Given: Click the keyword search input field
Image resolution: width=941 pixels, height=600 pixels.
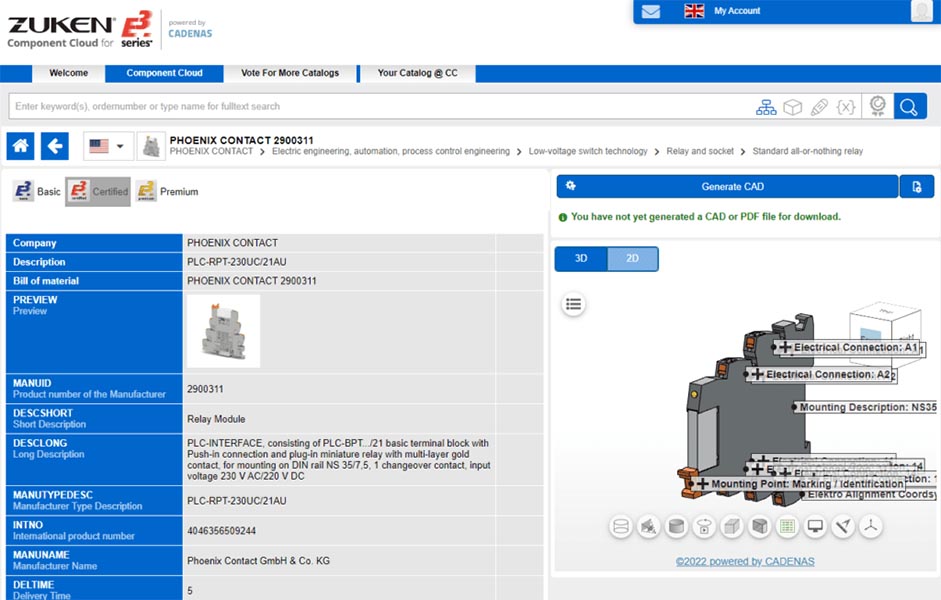Looking at the screenshot, I should click(x=300, y=106).
